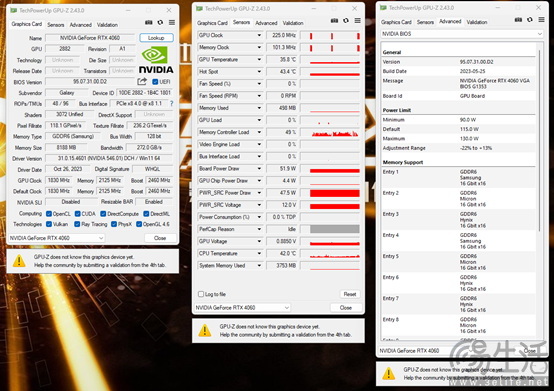
Task: Open GPU Temperature sensor dropdown arrow
Action: point(259,59)
